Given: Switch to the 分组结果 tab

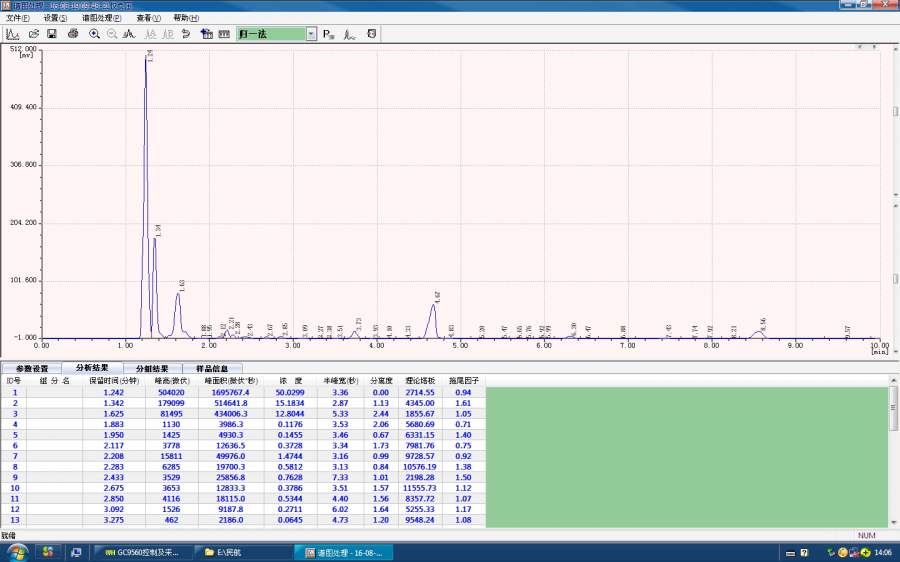Looking at the screenshot, I should point(152,369).
